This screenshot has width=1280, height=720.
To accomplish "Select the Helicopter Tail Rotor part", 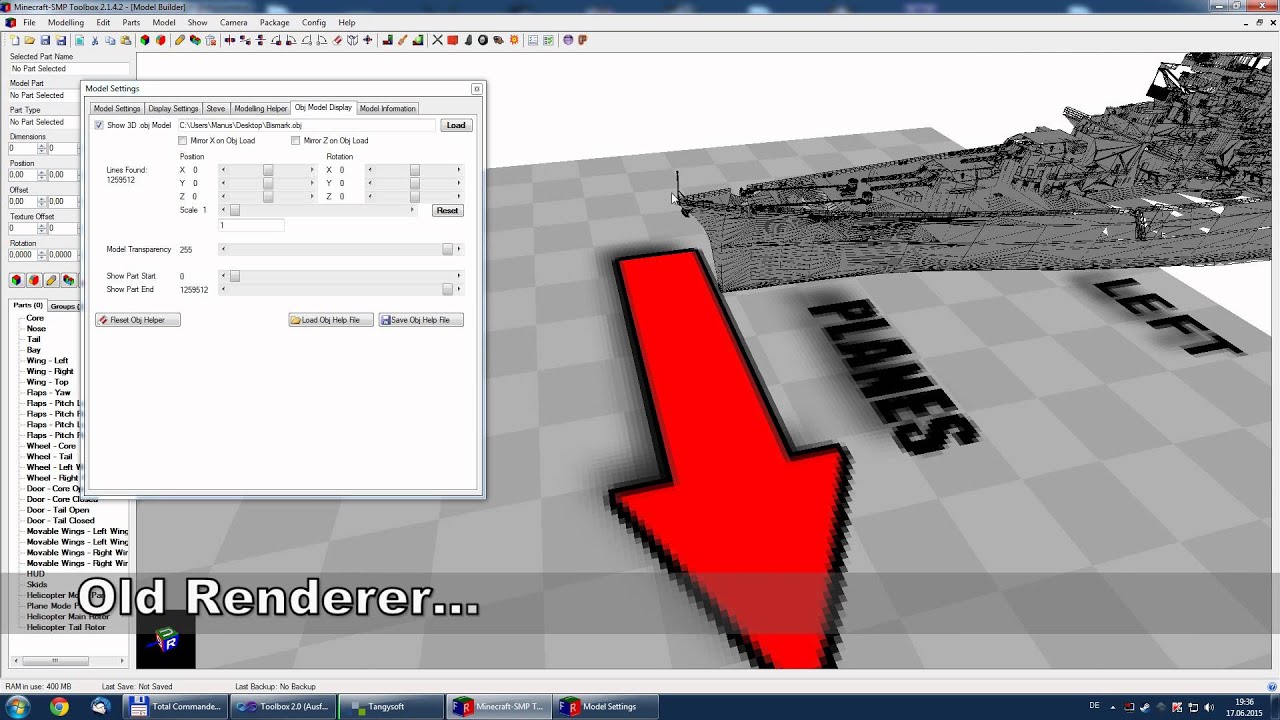I will (66, 627).
